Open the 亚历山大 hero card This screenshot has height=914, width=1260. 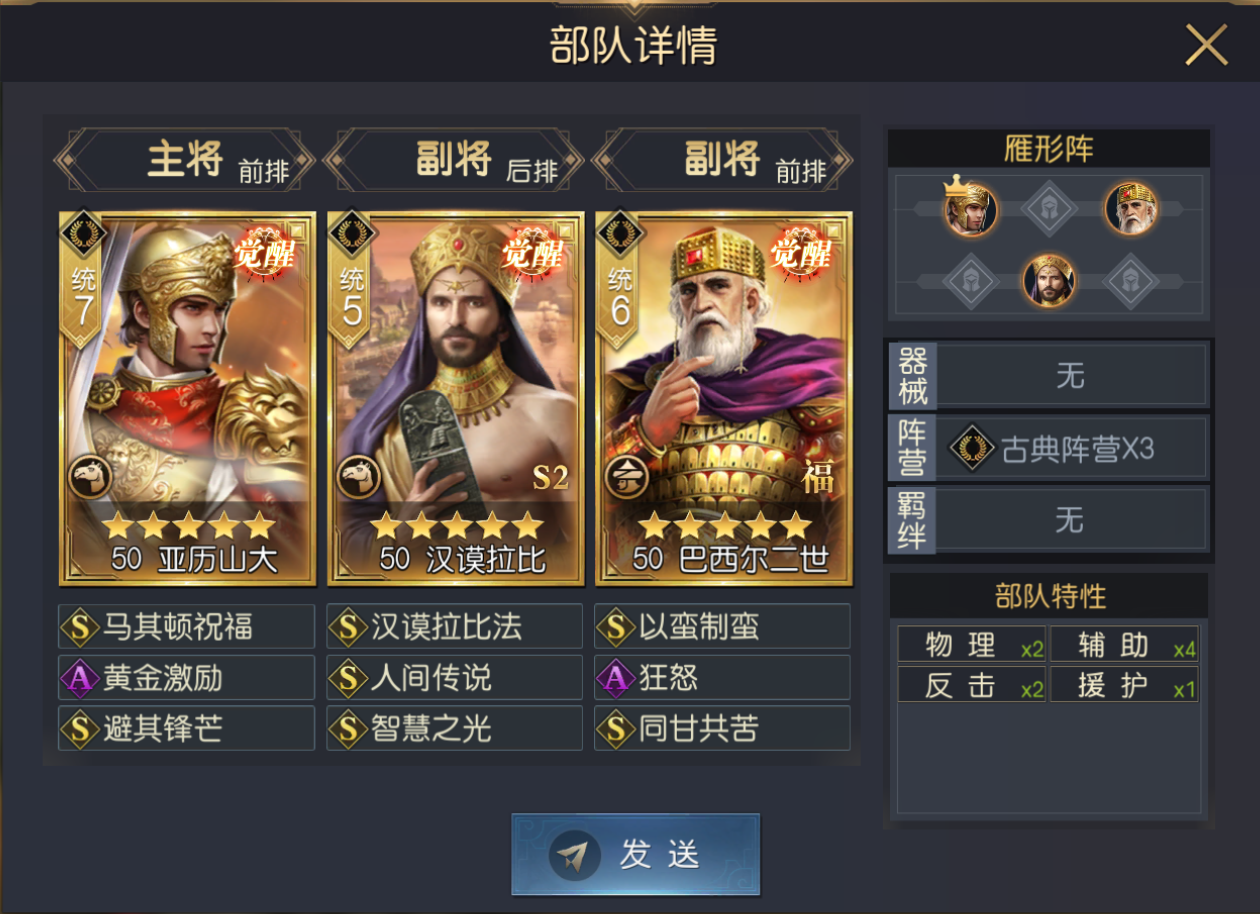(x=188, y=398)
